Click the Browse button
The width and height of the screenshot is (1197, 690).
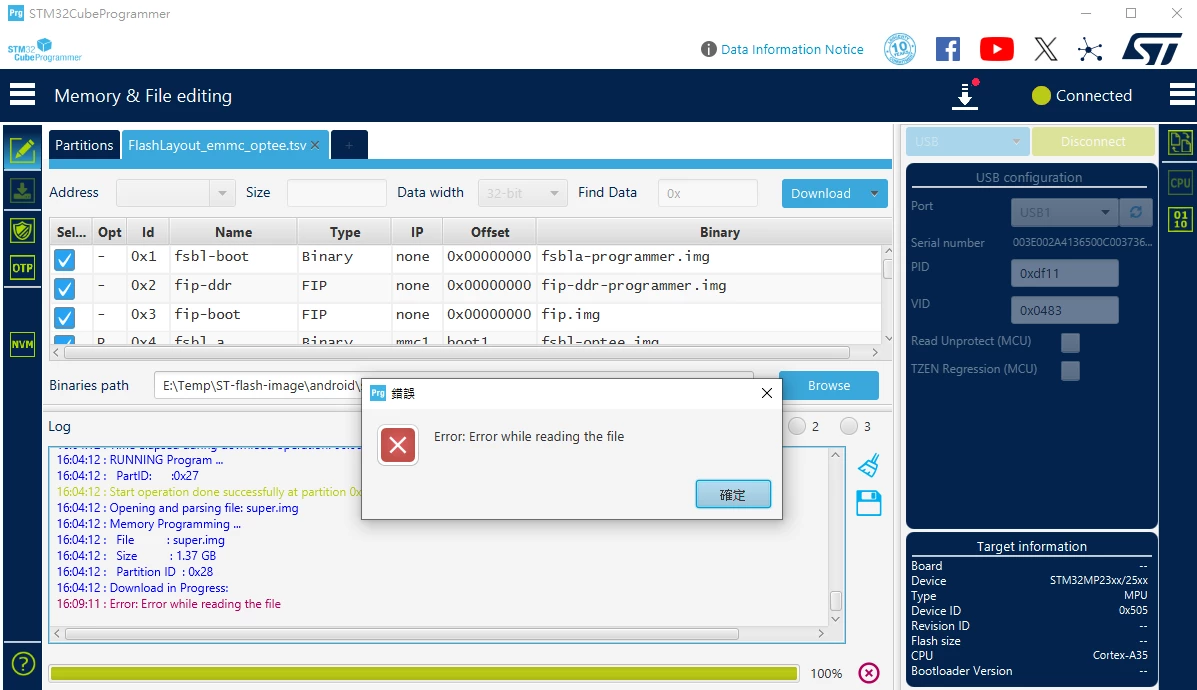point(829,385)
